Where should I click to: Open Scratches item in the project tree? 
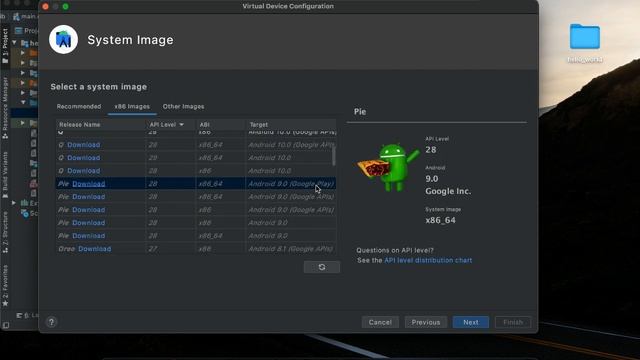(29, 213)
